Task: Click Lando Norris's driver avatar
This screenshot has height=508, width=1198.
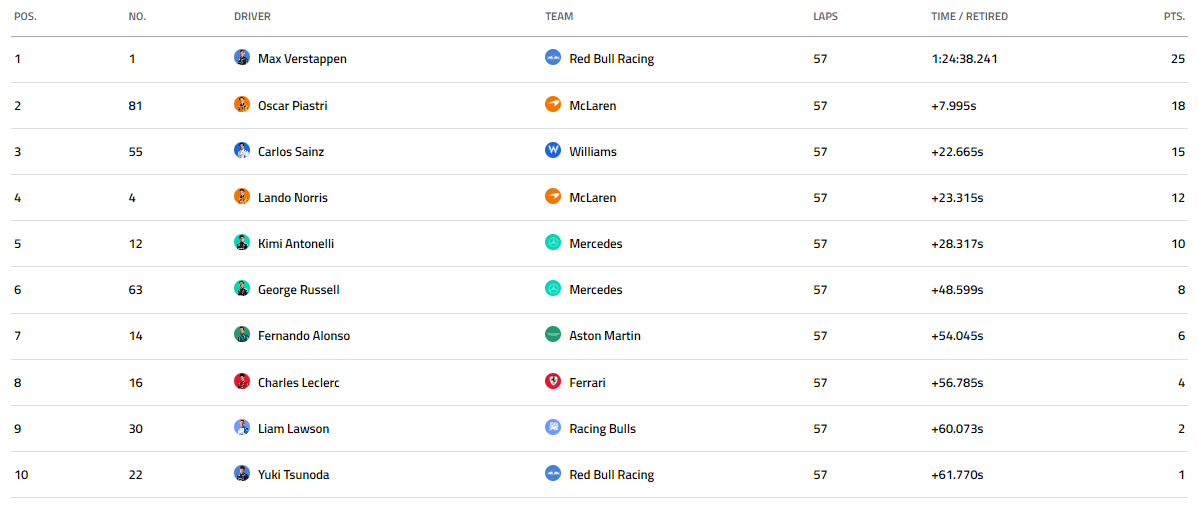Action: tap(242, 197)
